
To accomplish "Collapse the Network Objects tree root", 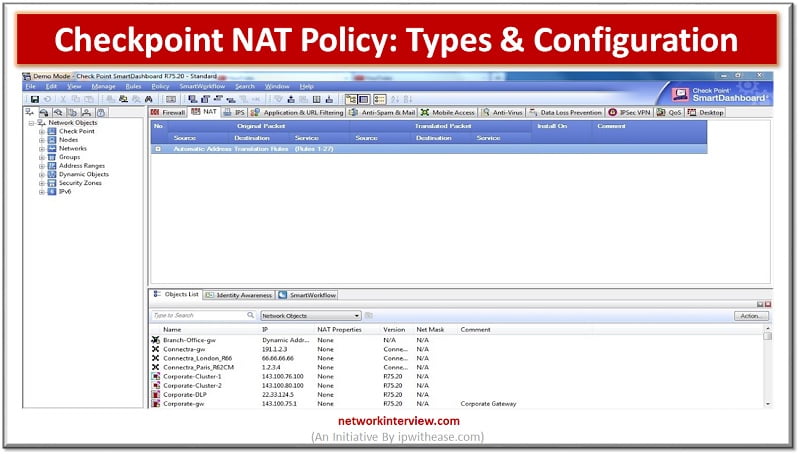I will (31, 123).
